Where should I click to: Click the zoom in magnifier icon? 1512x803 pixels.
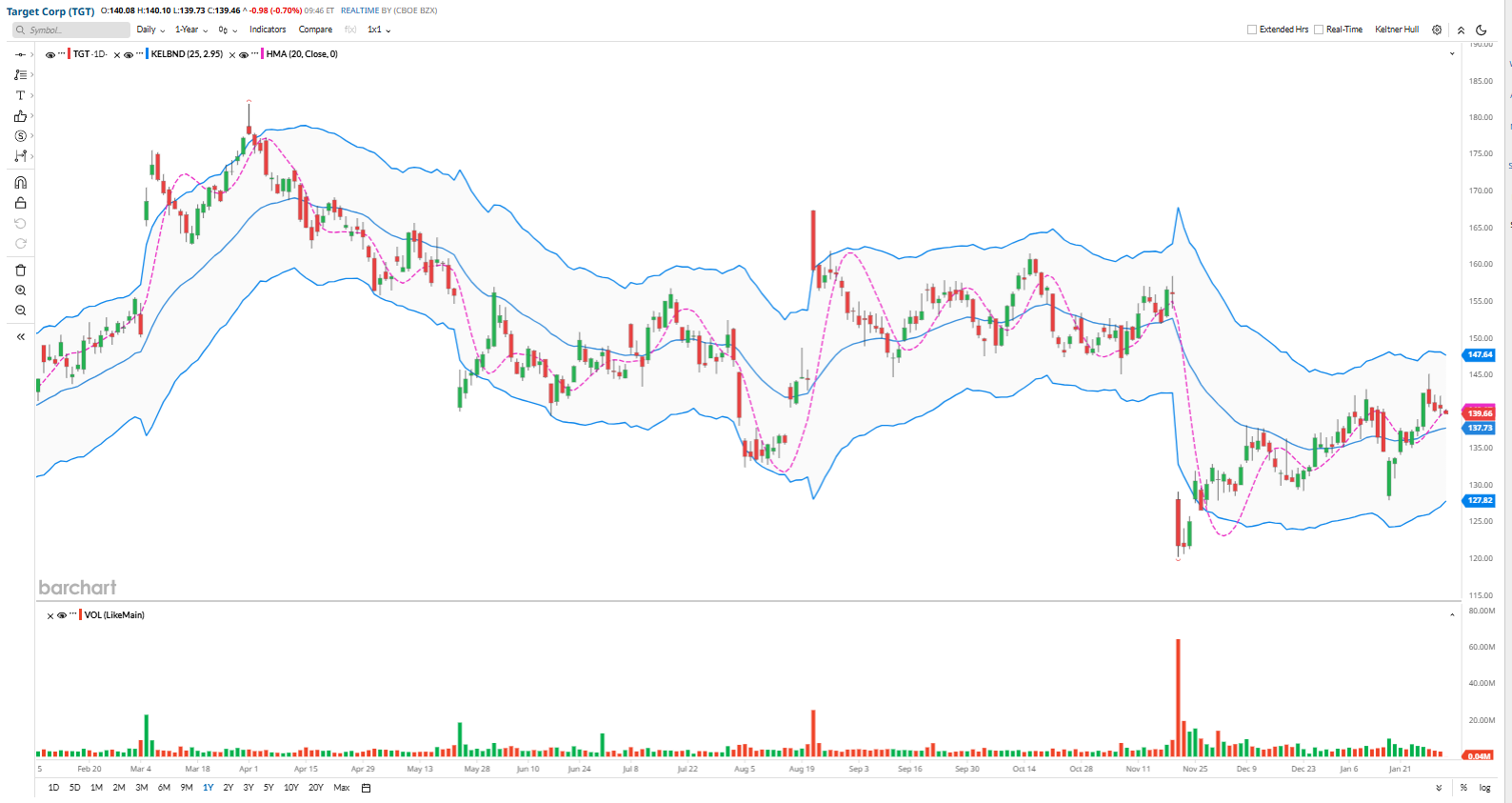coord(20,291)
